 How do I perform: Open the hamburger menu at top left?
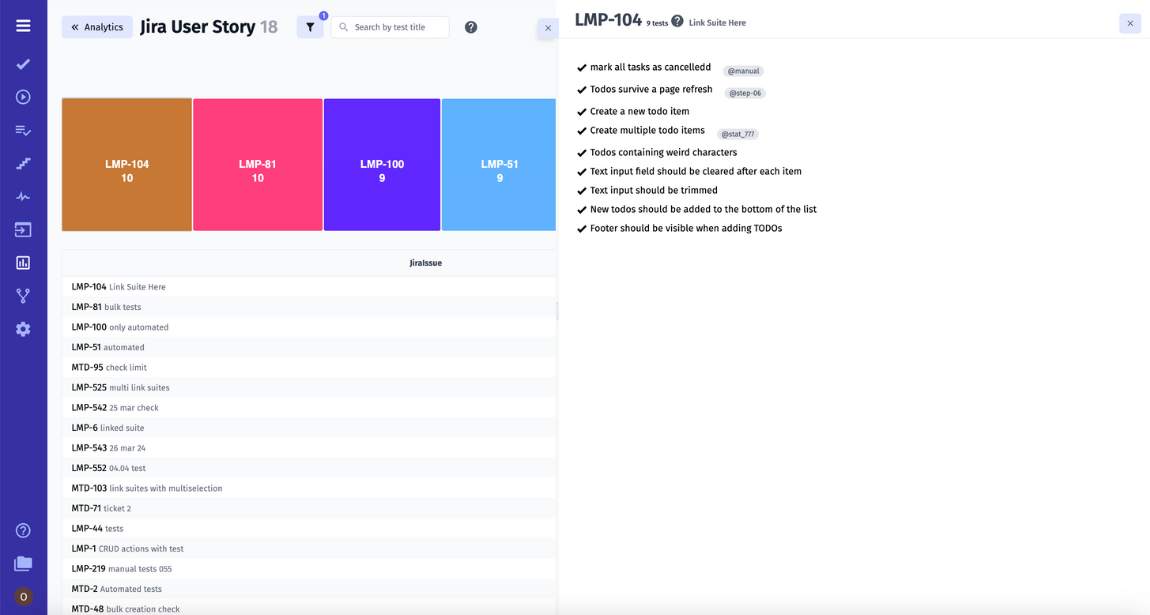point(23,25)
